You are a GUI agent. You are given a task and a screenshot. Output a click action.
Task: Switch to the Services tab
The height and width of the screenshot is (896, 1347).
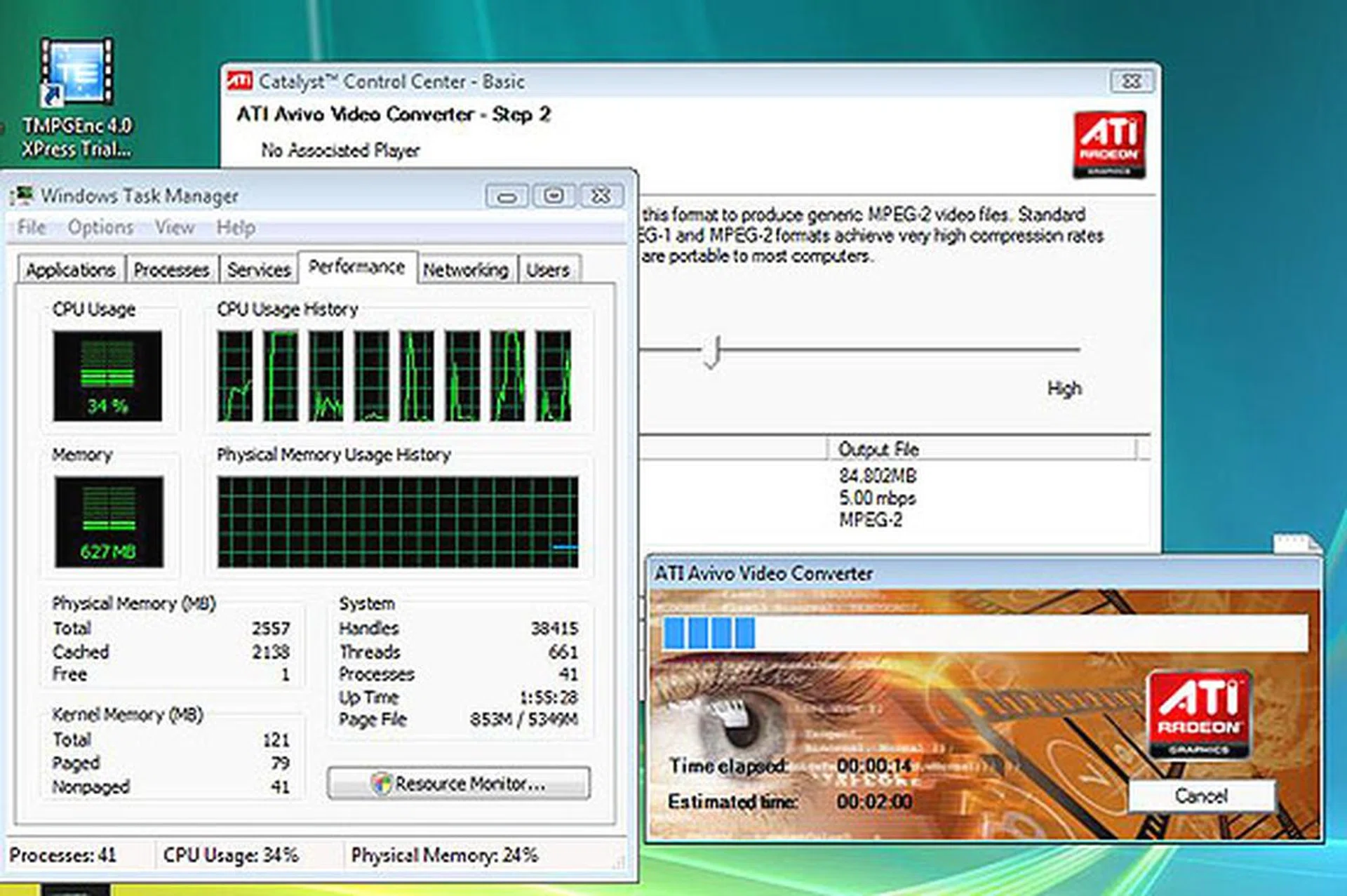click(259, 270)
